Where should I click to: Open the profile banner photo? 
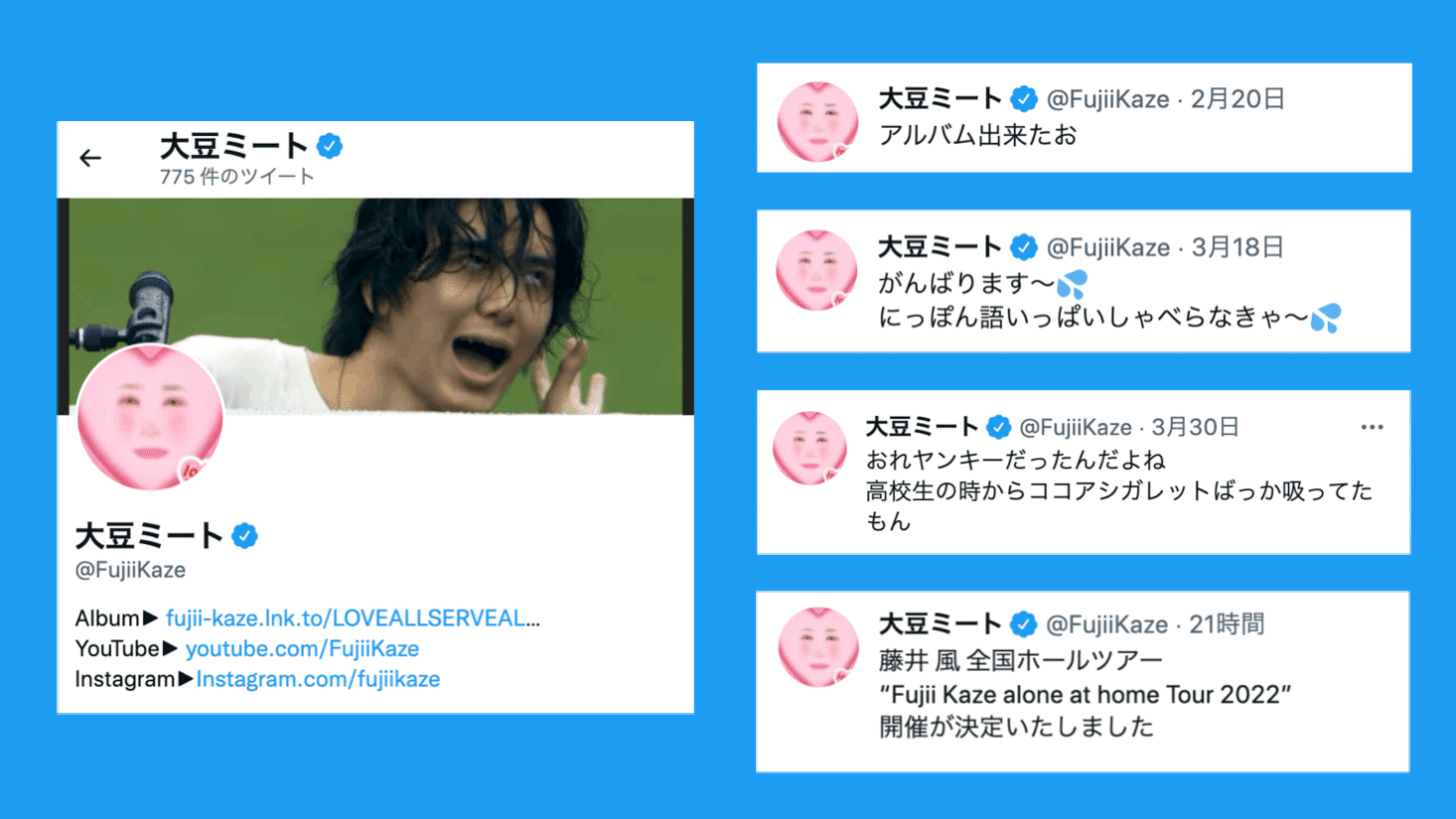tap(375, 306)
